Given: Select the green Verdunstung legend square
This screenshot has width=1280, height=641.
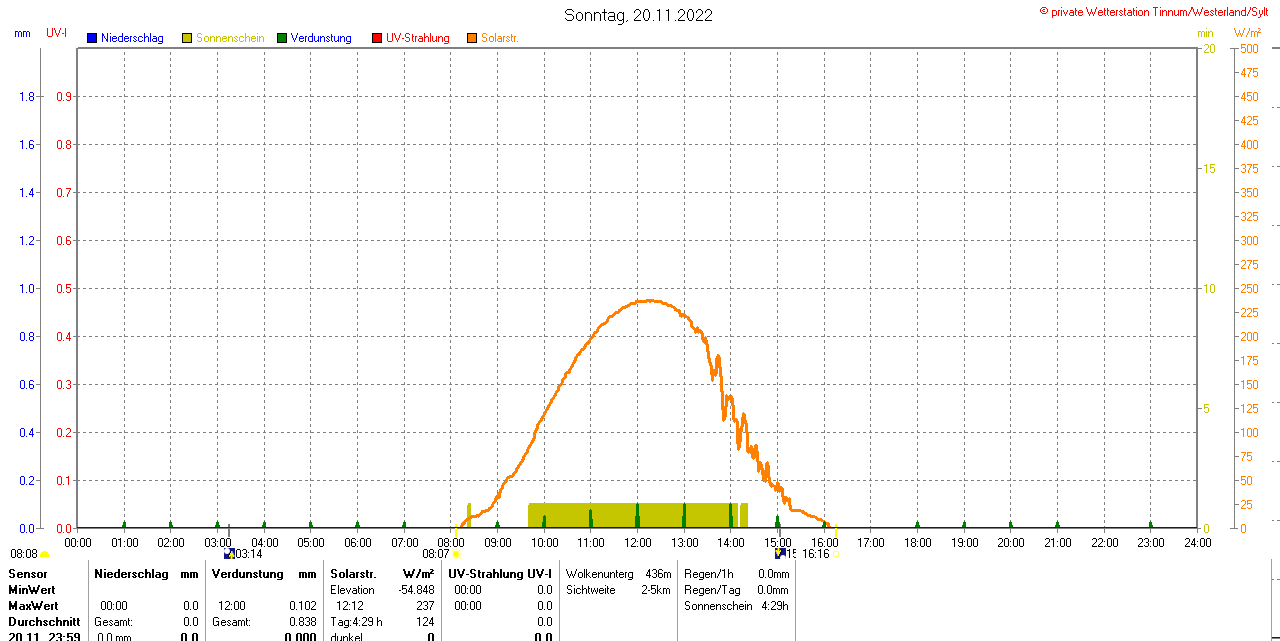Looking at the screenshot, I should 282,38.
